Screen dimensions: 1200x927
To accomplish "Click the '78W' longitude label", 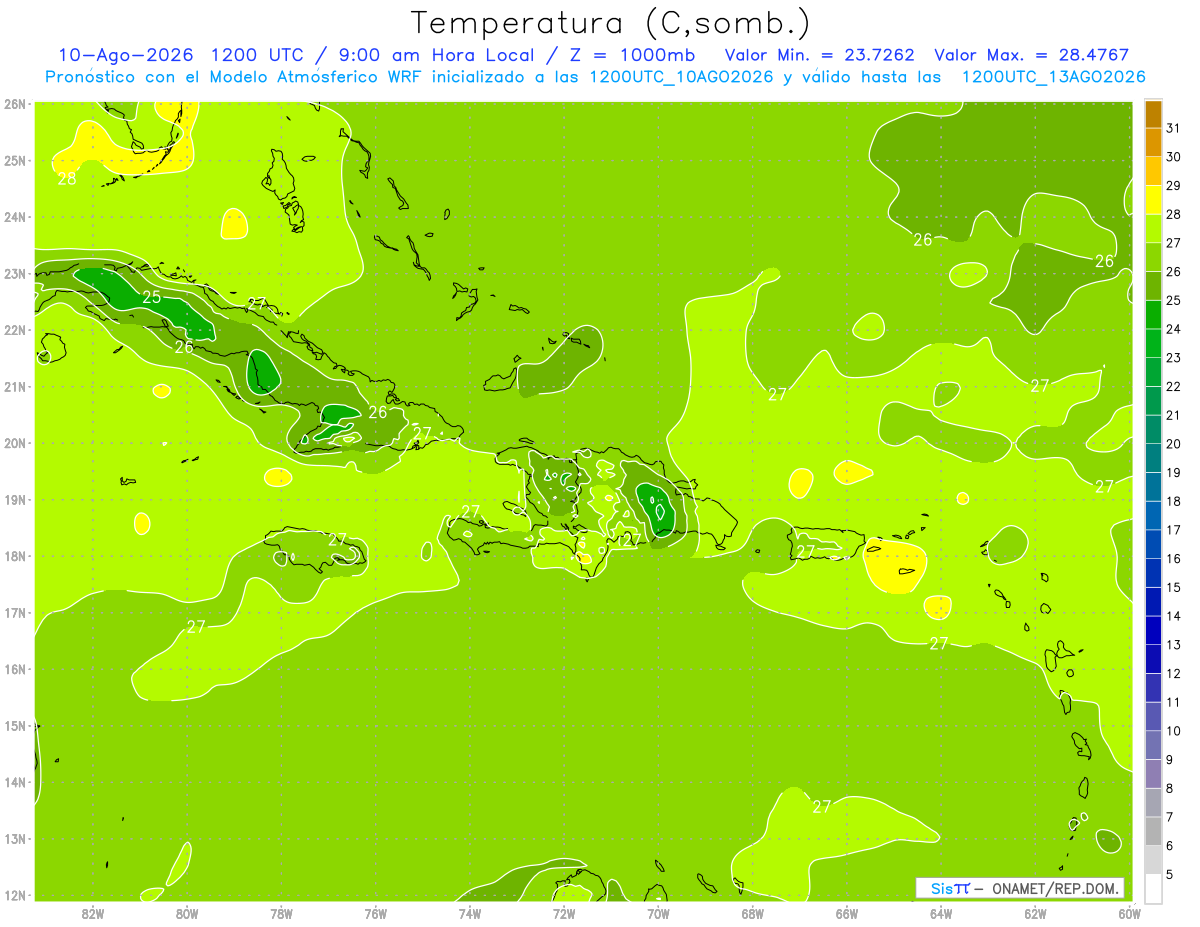I will (281, 912).
